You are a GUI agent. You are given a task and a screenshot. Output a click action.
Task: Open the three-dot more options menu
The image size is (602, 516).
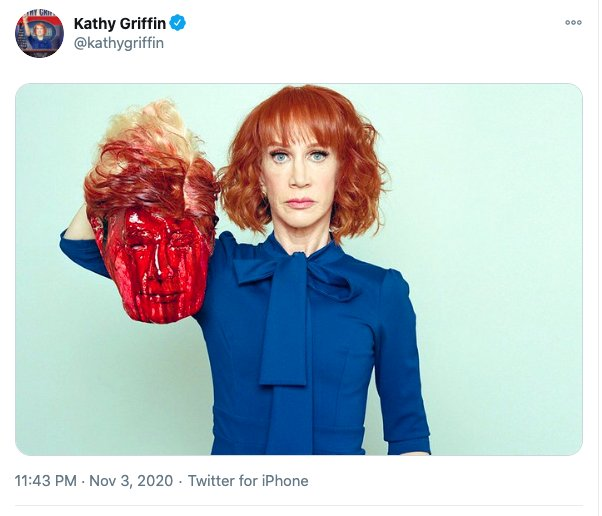(573, 23)
